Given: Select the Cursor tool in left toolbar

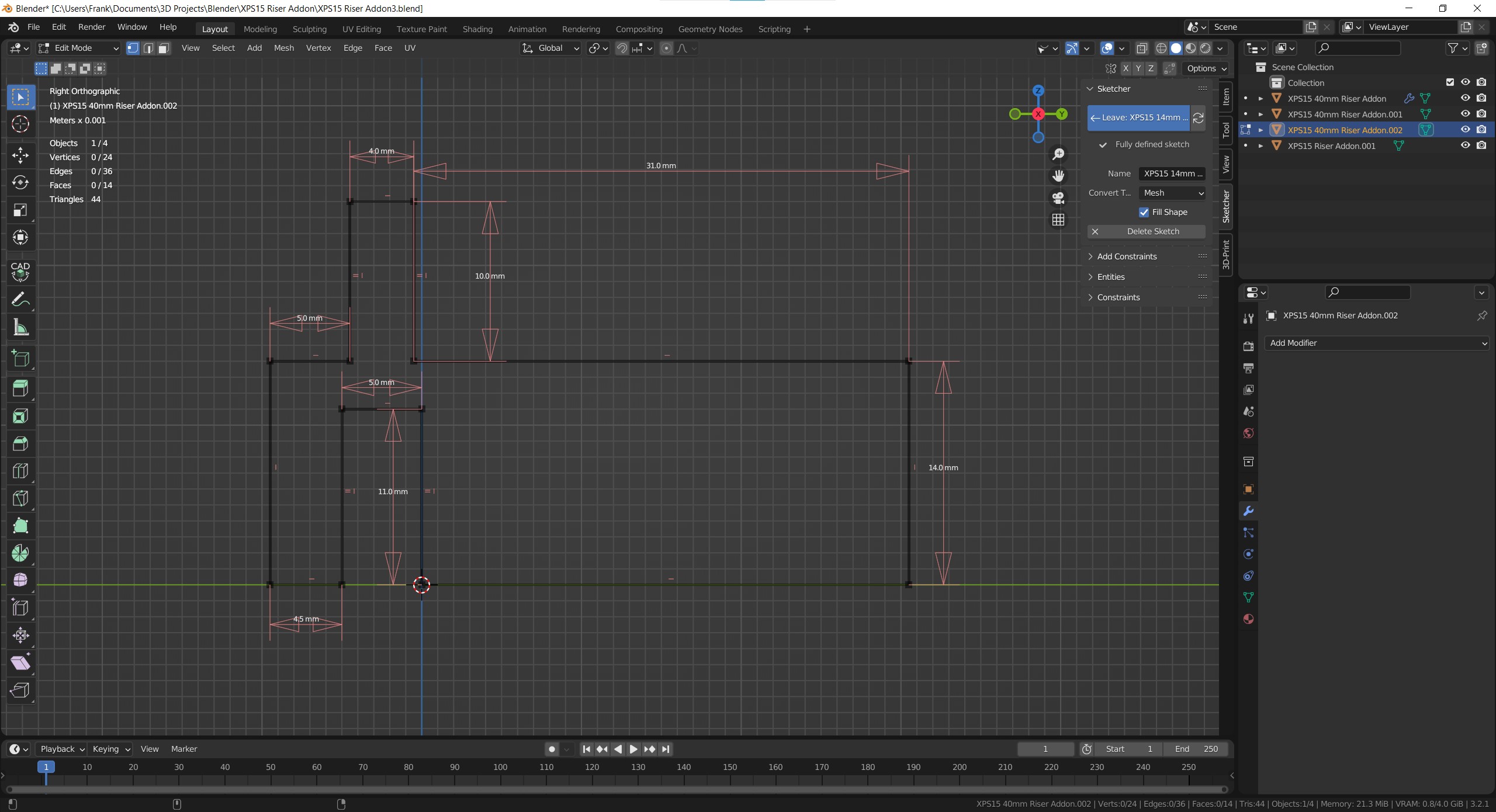Looking at the screenshot, I should [20, 124].
